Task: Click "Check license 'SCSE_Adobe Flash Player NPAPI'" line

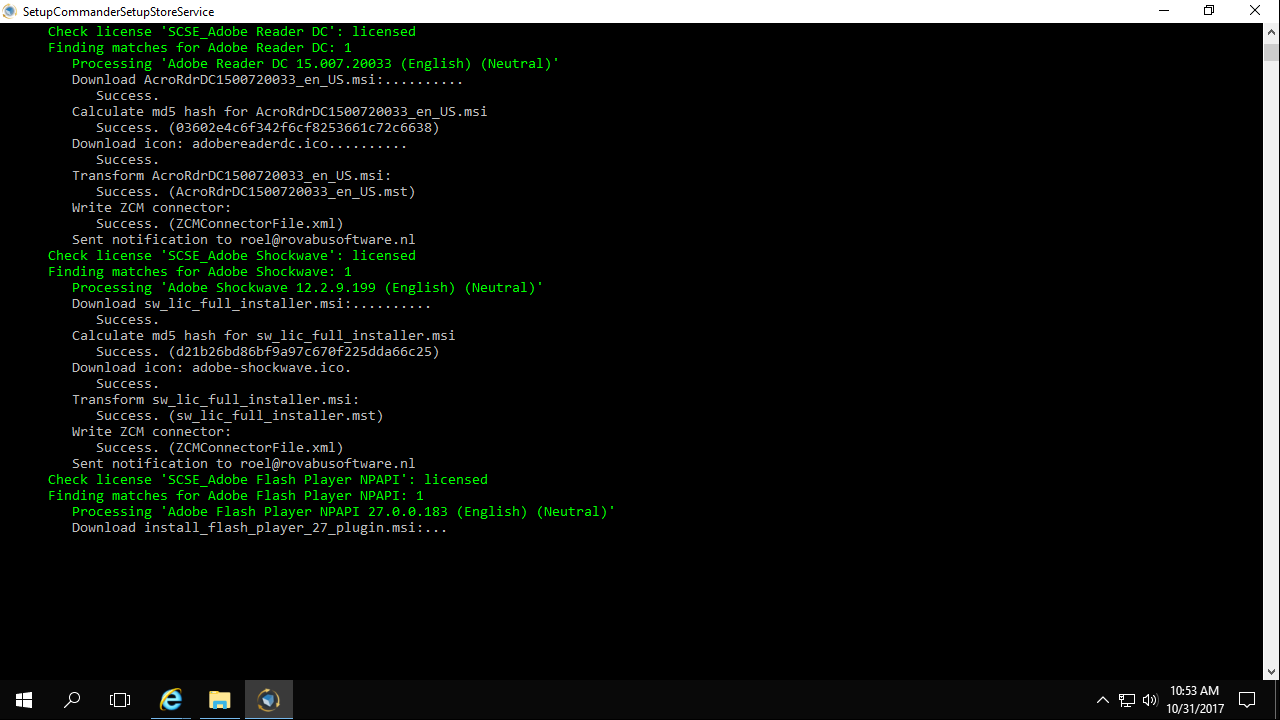Action: pos(268,480)
